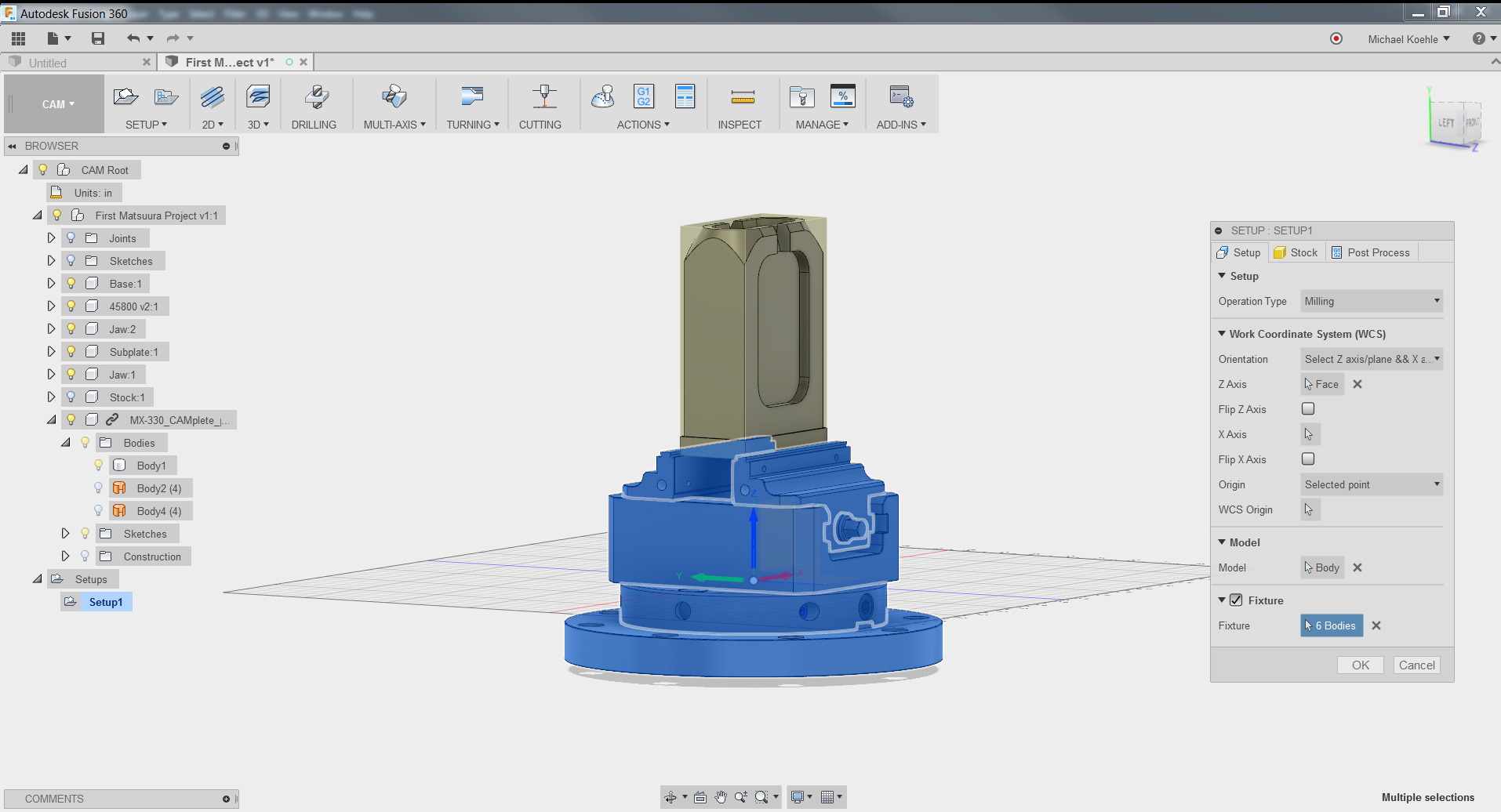Open the Origin Selected point dropdown
Screen dimensions: 1501x812
(1372, 484)
